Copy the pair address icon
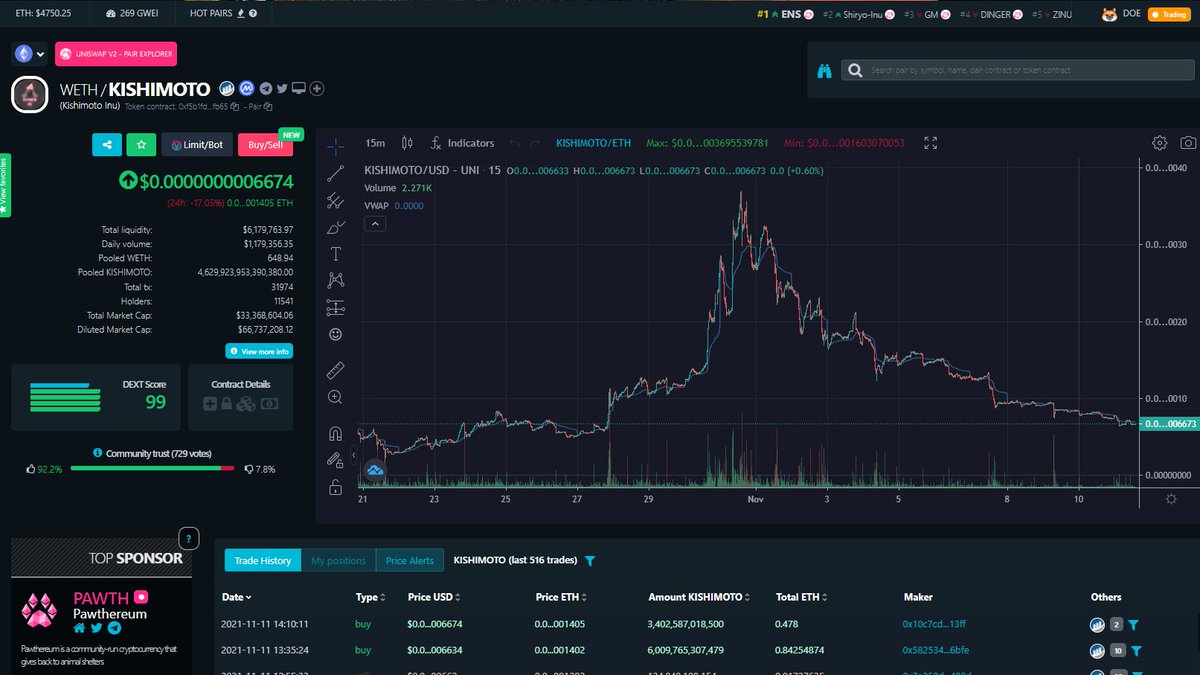Screen dimensions: 1200x675 (x=268, y=106)
